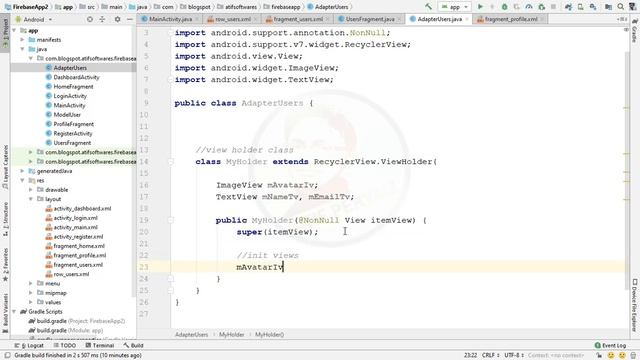Click the happy smiley feedback icon

click(x=611, y=356)
